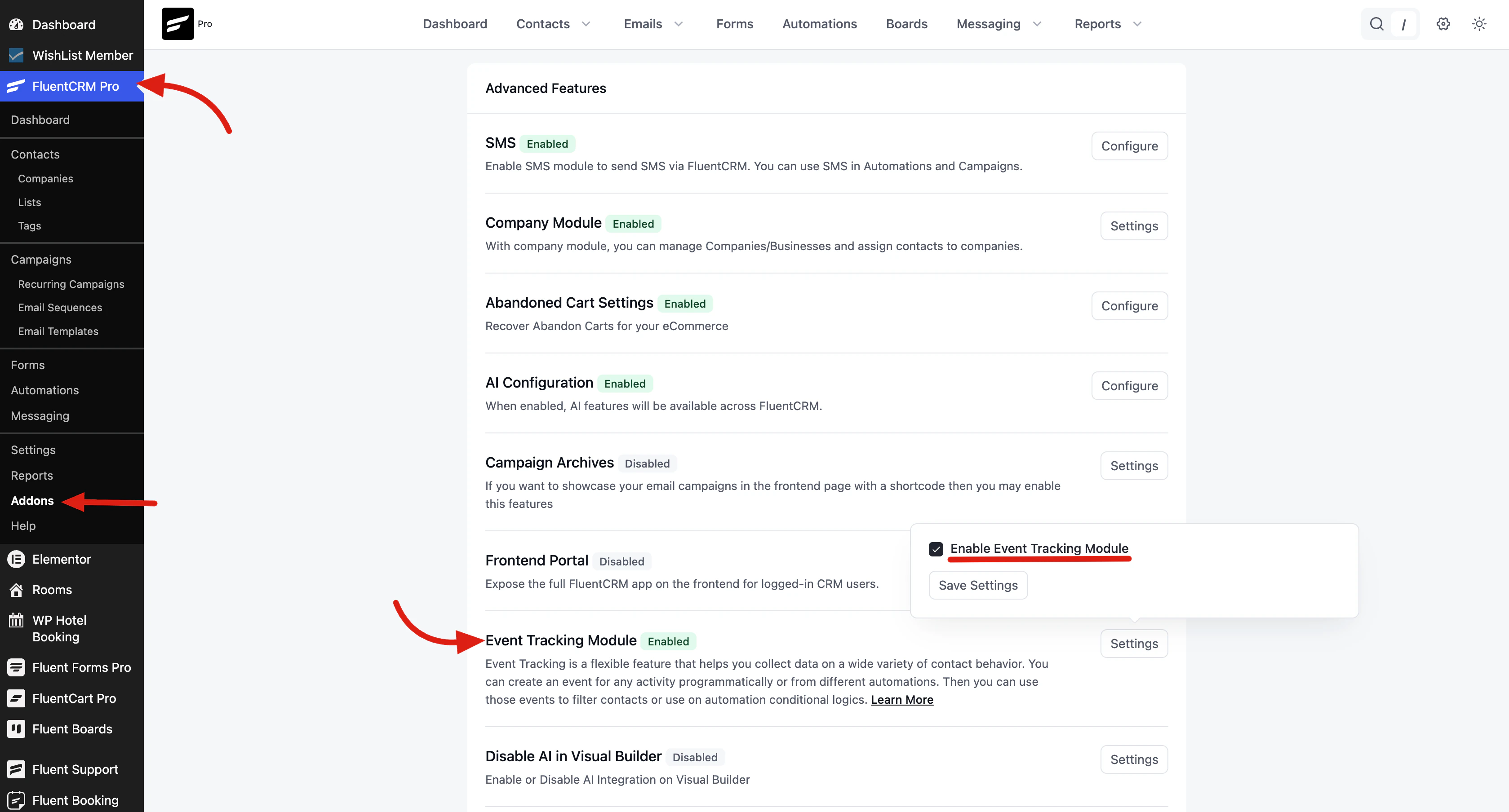Click Messaging in the FluentCRM sidebar

pos(40,416)
